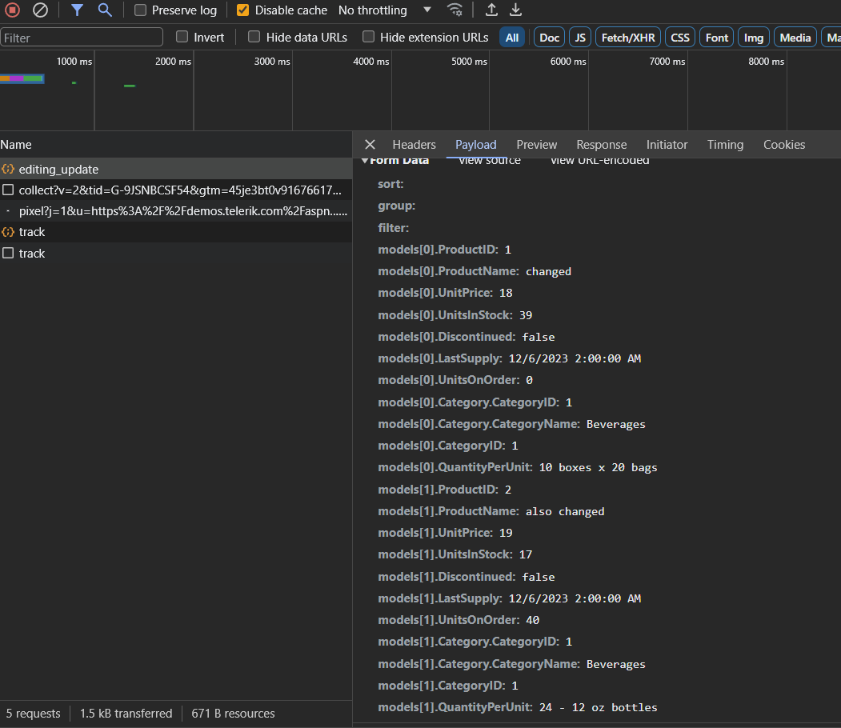Switch to the Headers tab

(x=414, y=145)
